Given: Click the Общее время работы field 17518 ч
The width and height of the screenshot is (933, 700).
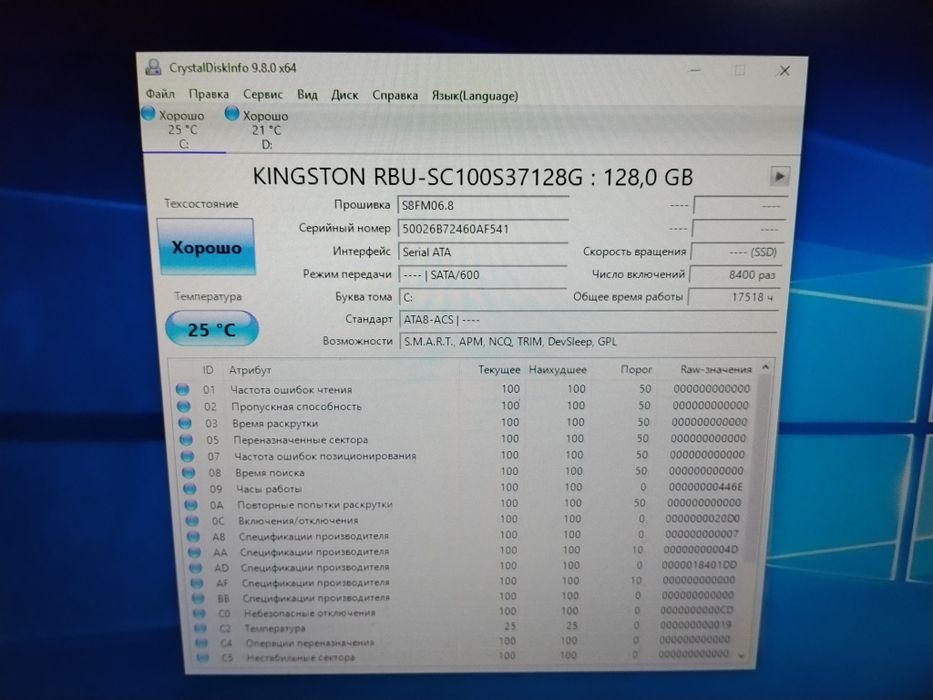Looking at the screenshot, I should 733,297.
